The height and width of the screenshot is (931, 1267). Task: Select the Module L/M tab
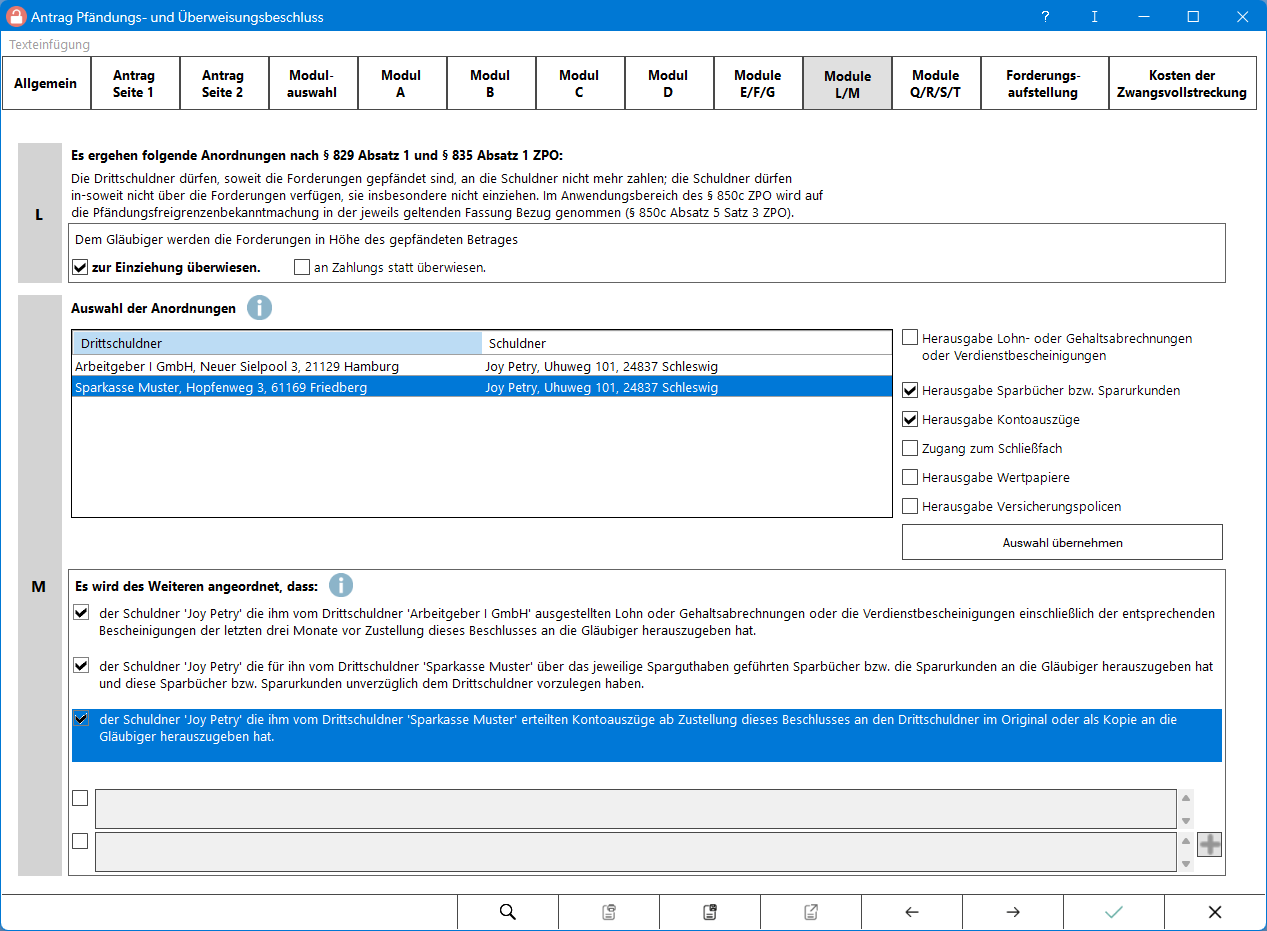[x=847, y=83]
